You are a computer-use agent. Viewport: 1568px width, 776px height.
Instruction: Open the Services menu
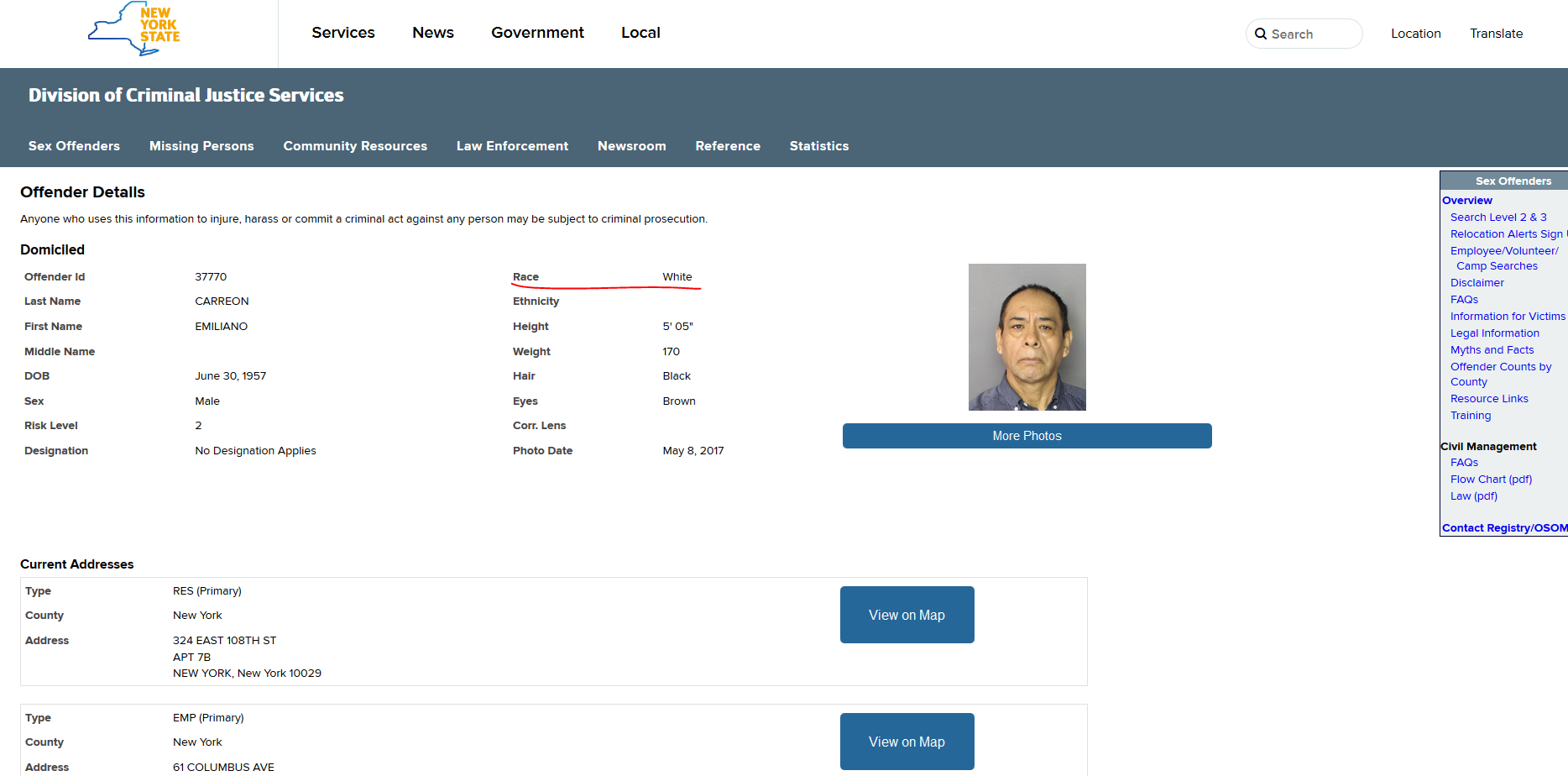coord(342,33)
